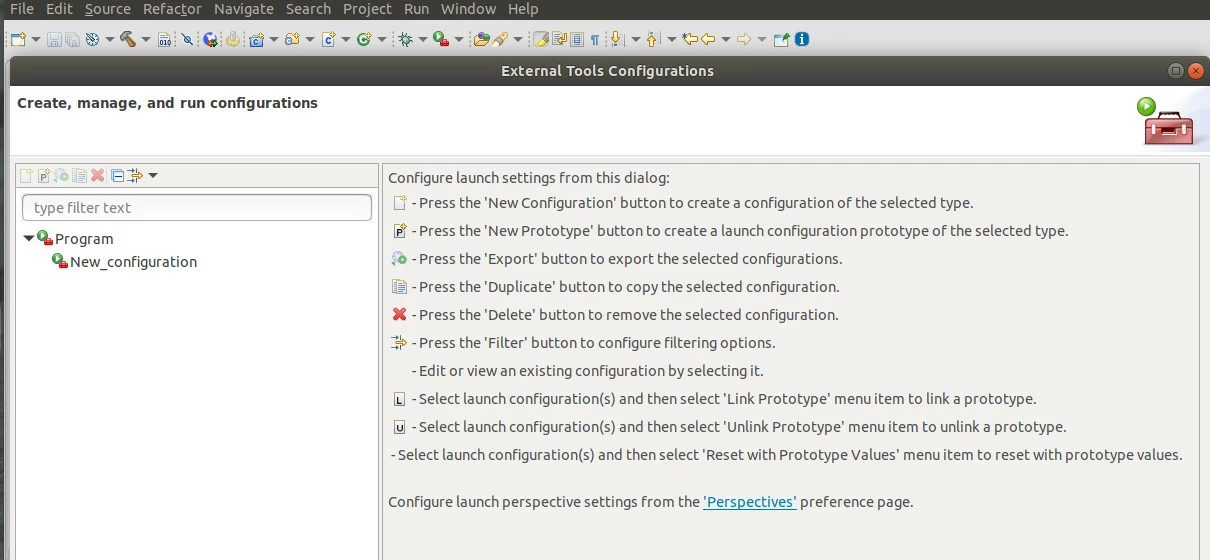Open the Refactor menu

[x=172, y=9]
